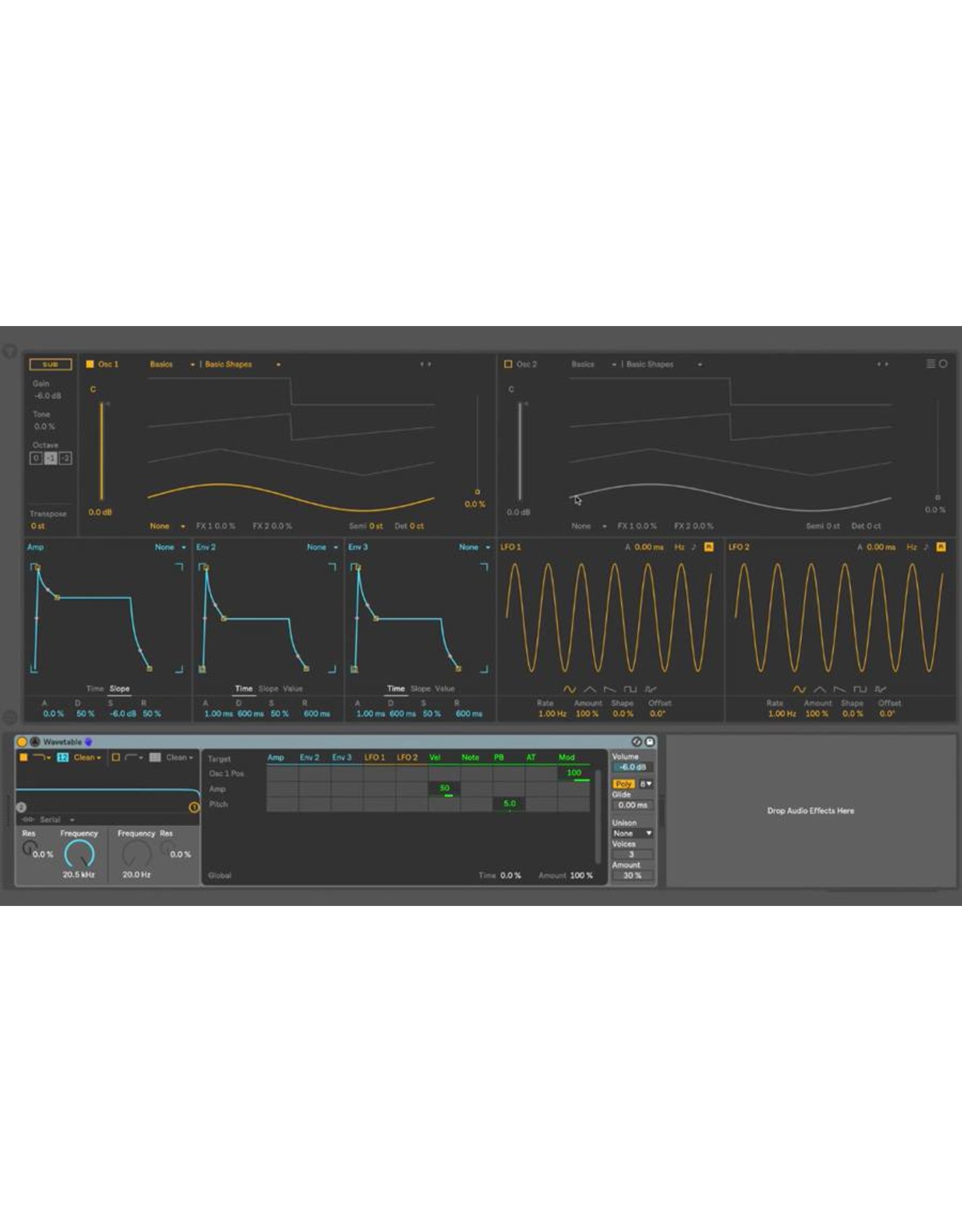Click the Mod to Osc 1 Pos matrix cell

coord(574,773)
